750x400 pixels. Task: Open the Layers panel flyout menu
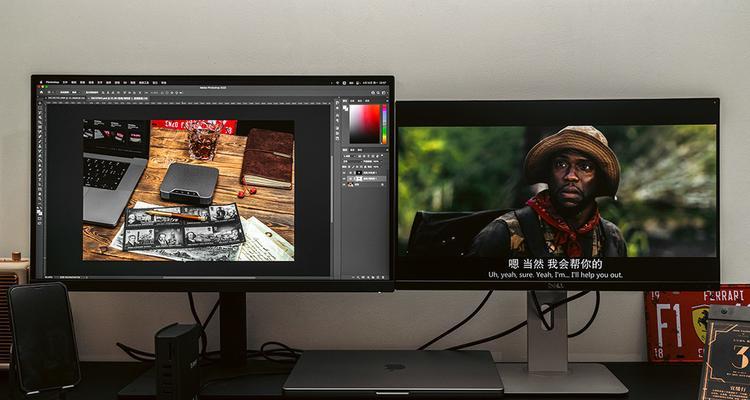387,150
